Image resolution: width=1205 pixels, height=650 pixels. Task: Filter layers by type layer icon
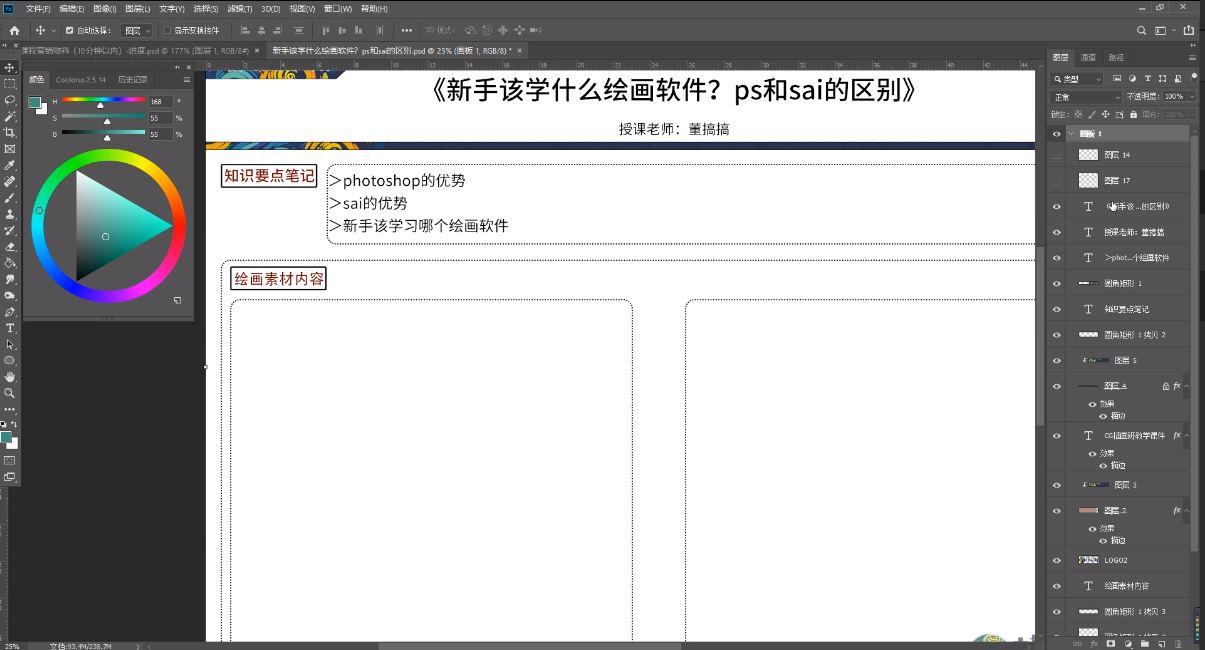[1147, 78]
